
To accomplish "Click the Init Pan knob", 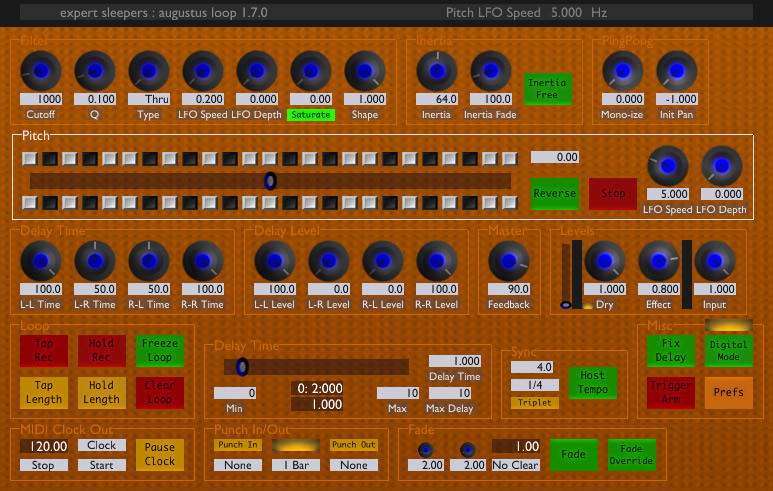I will [677, 71].
